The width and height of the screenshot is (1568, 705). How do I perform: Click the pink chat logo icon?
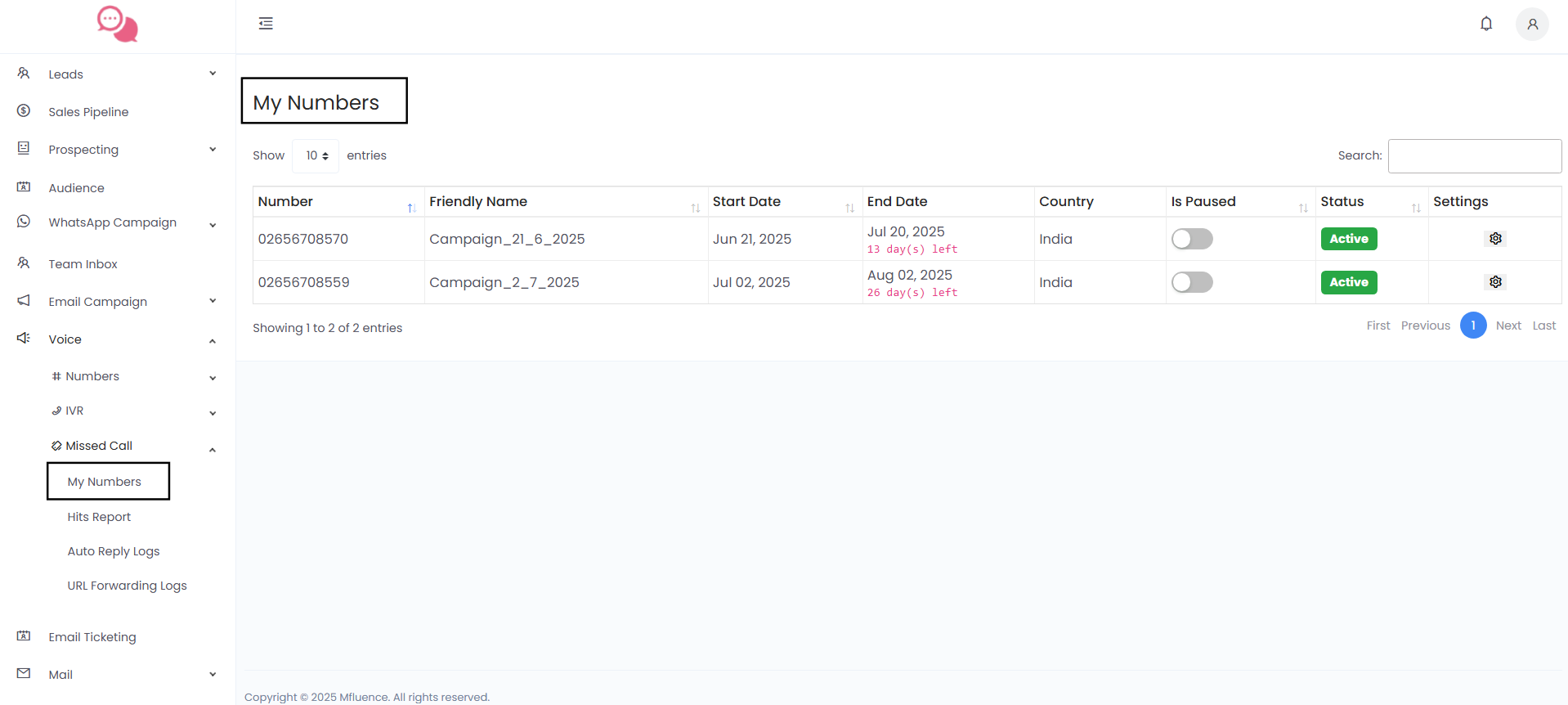(x=117, y=25)
